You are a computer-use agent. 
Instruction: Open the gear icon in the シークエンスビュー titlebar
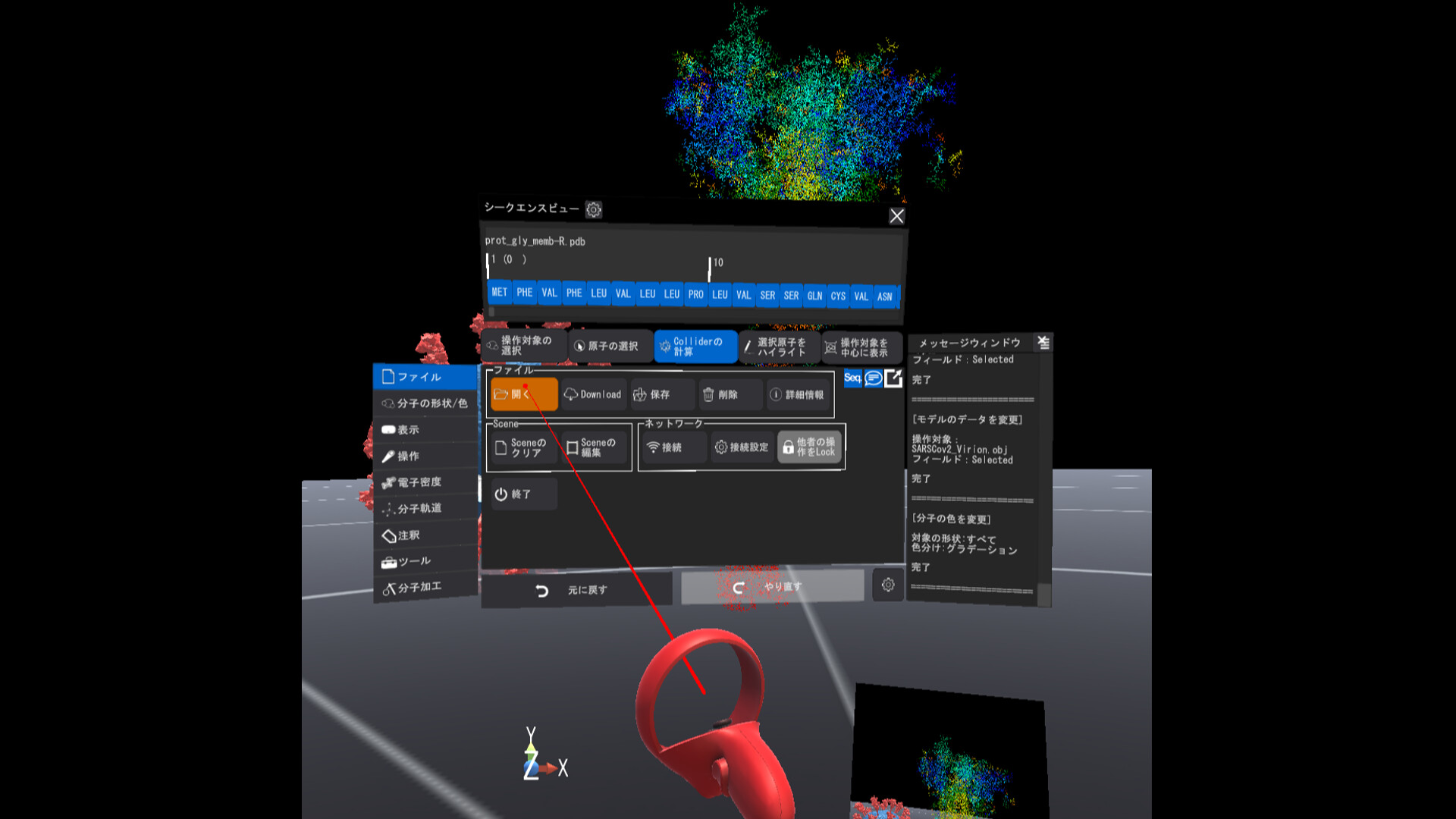[594, 210]
